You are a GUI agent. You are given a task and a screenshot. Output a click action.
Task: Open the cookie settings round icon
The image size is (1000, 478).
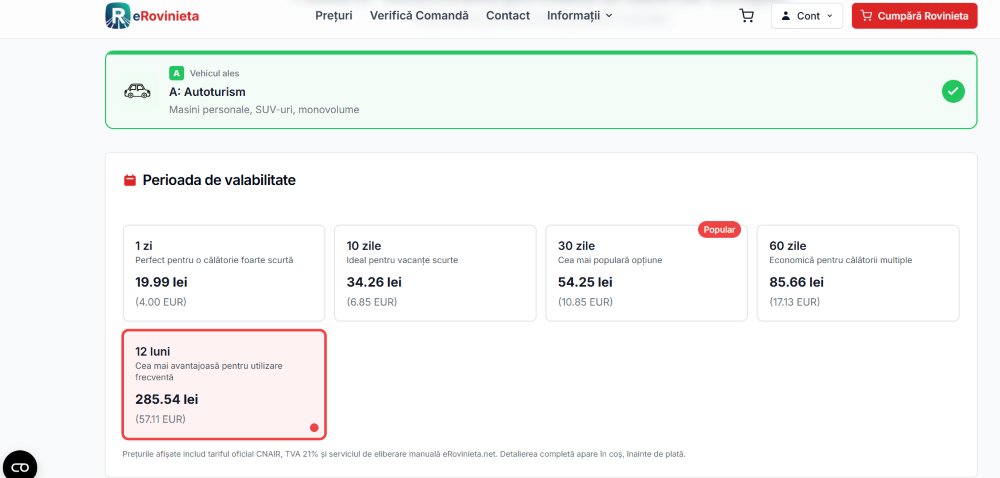[19, 467]
